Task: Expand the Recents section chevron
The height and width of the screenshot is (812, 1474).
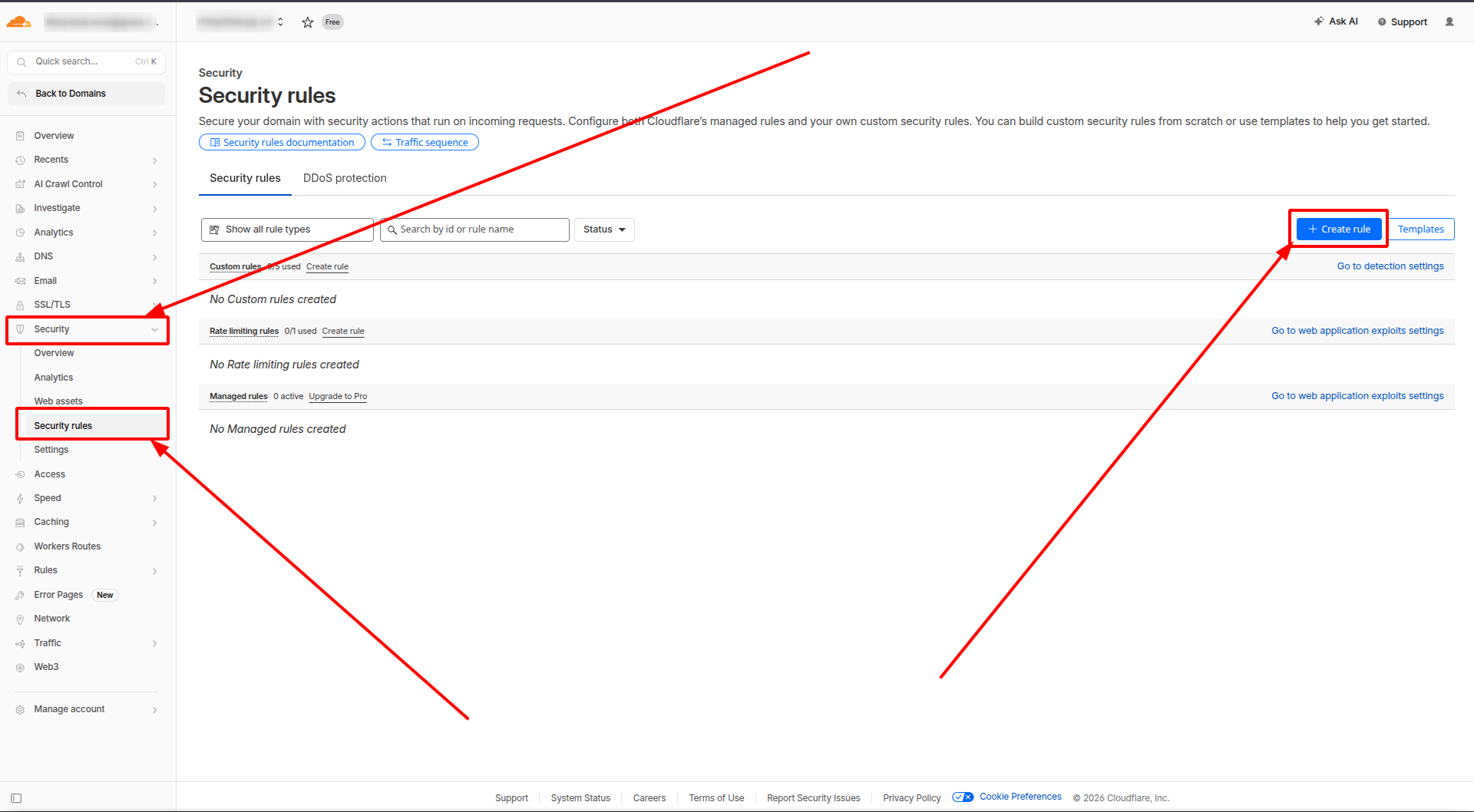Action: coord(155,160)
